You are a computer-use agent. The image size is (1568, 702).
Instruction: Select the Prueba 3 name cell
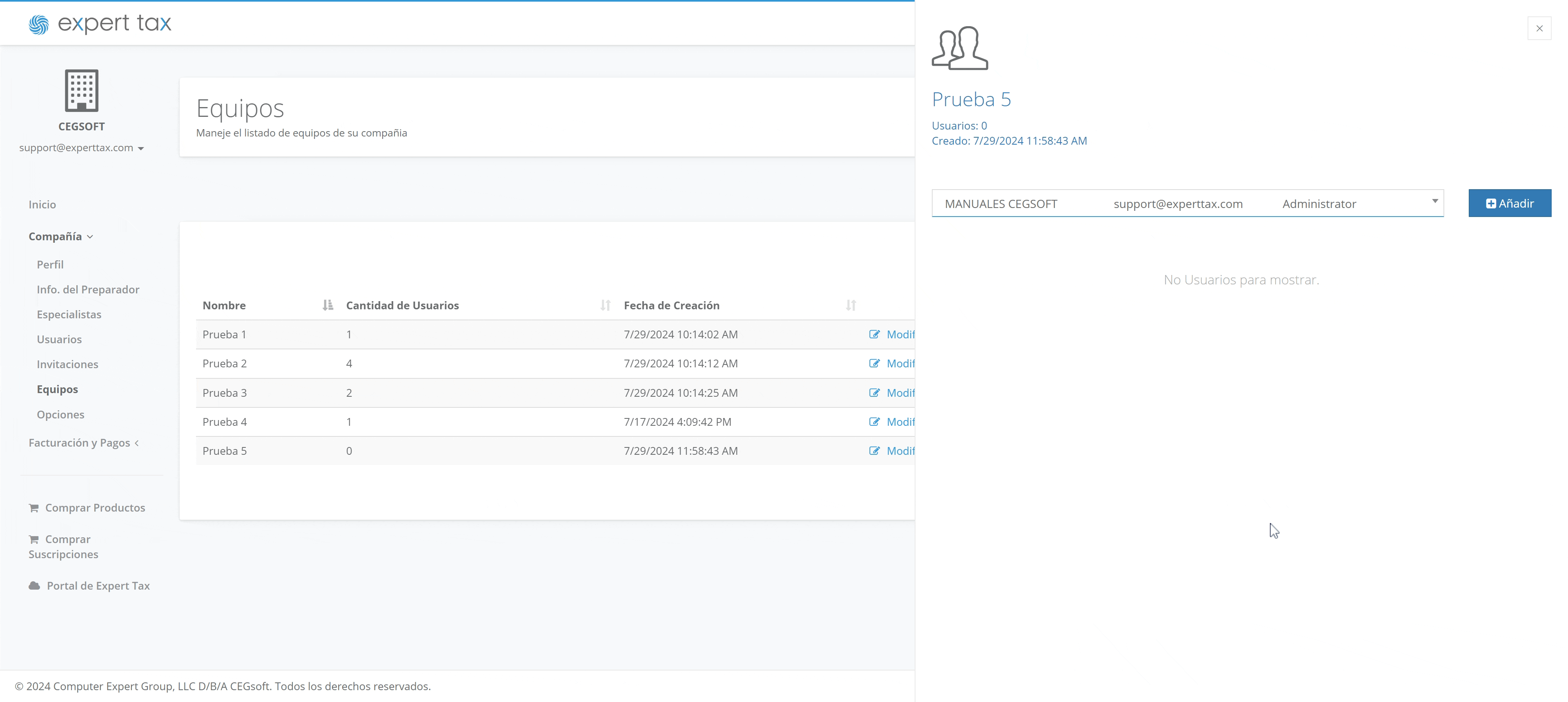tap(225, 393)
